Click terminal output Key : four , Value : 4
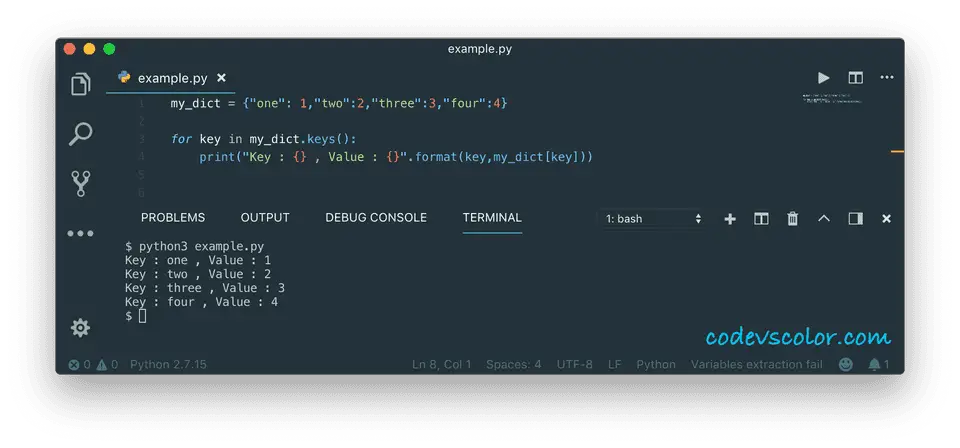 click(201, 302)
